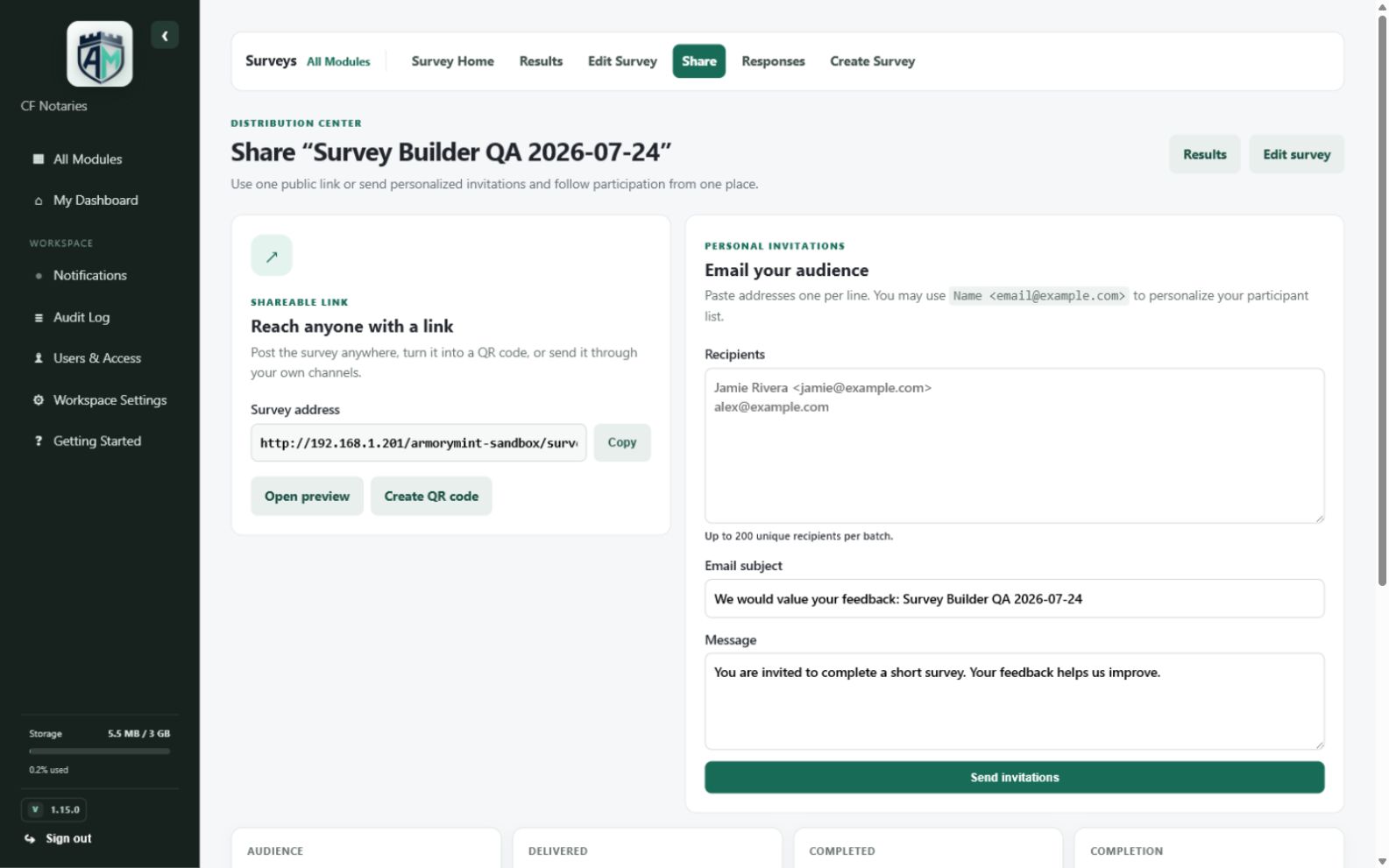Open Users & Access
1389x868 pixels.
pos(96,358)
